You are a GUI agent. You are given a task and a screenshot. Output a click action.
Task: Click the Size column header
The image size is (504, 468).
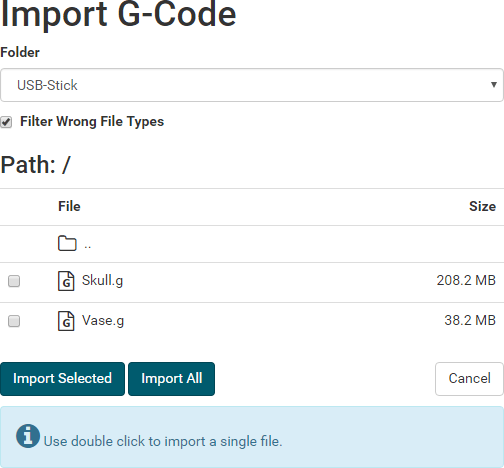click(x=482, y=206)
